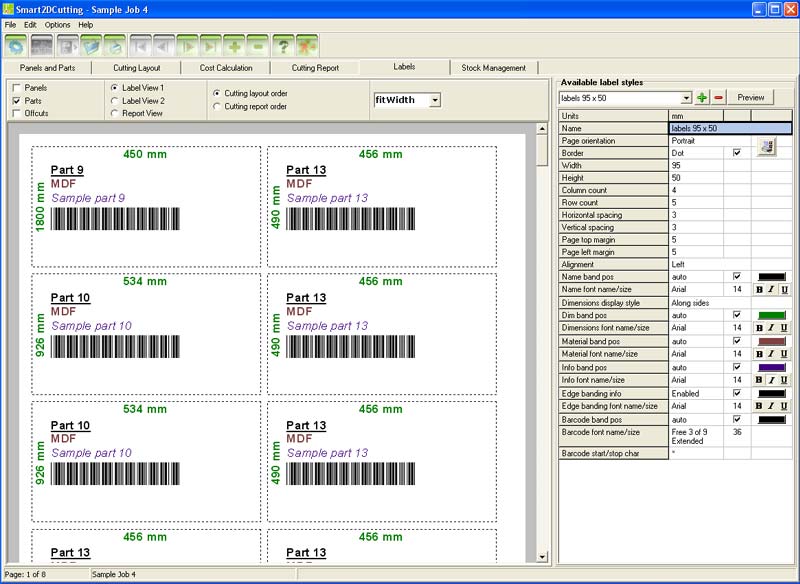The image size is (800, 584).
Task: Toggle underline for Name font
Action: [x=784, y=290]
